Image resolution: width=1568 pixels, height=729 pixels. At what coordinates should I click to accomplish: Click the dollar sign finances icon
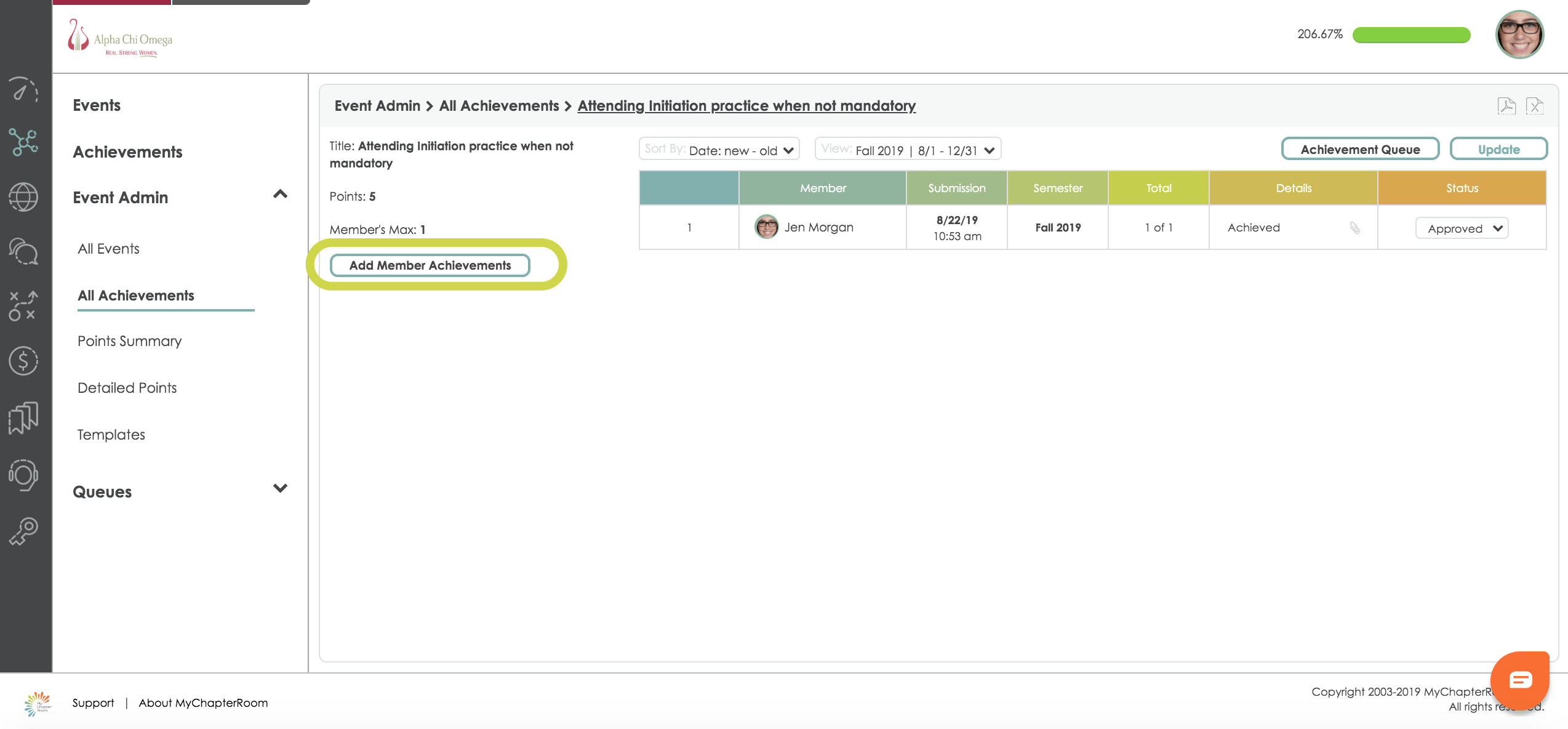pos(23,361)
